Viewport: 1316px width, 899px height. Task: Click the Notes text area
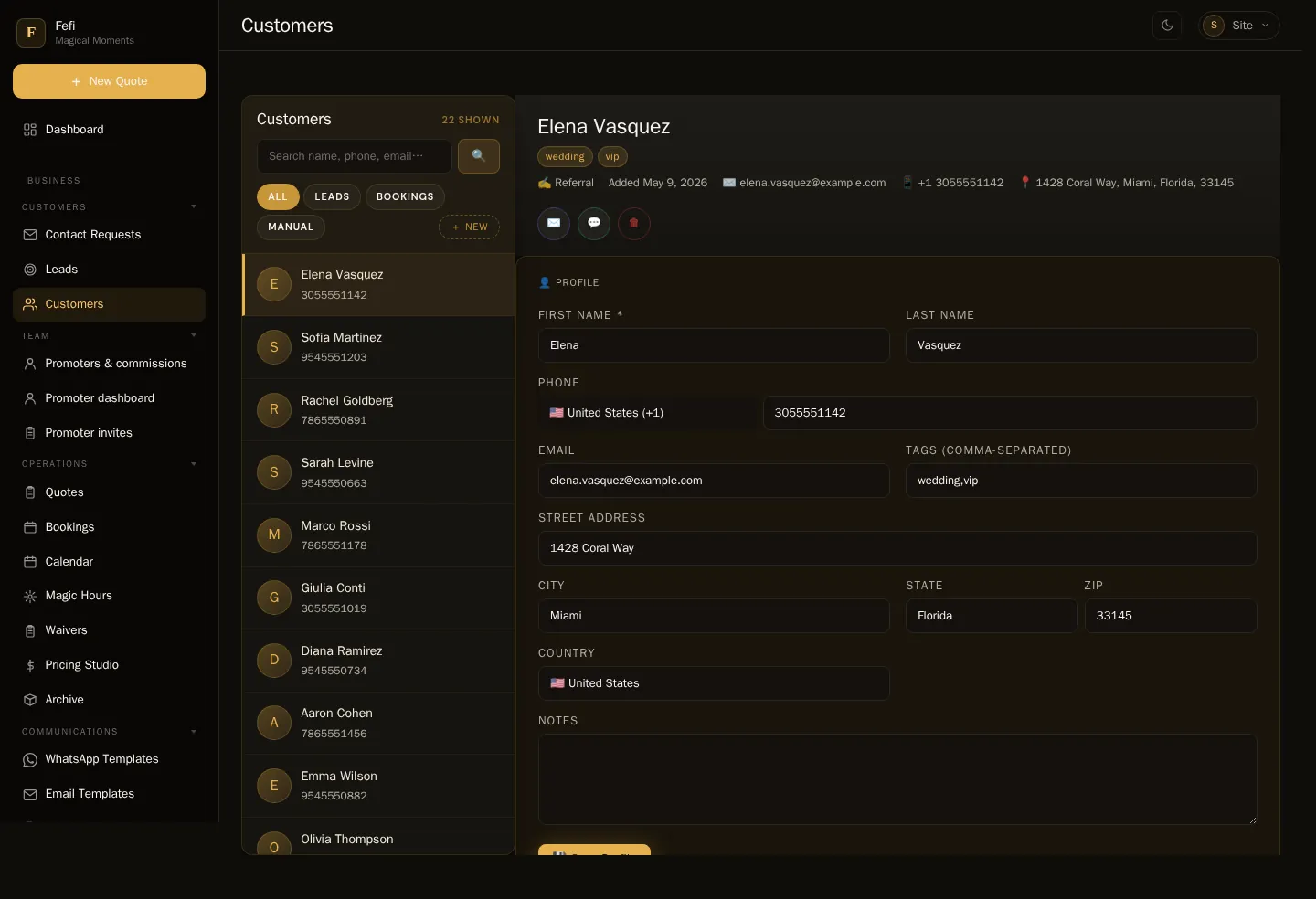tap(897, 779)
